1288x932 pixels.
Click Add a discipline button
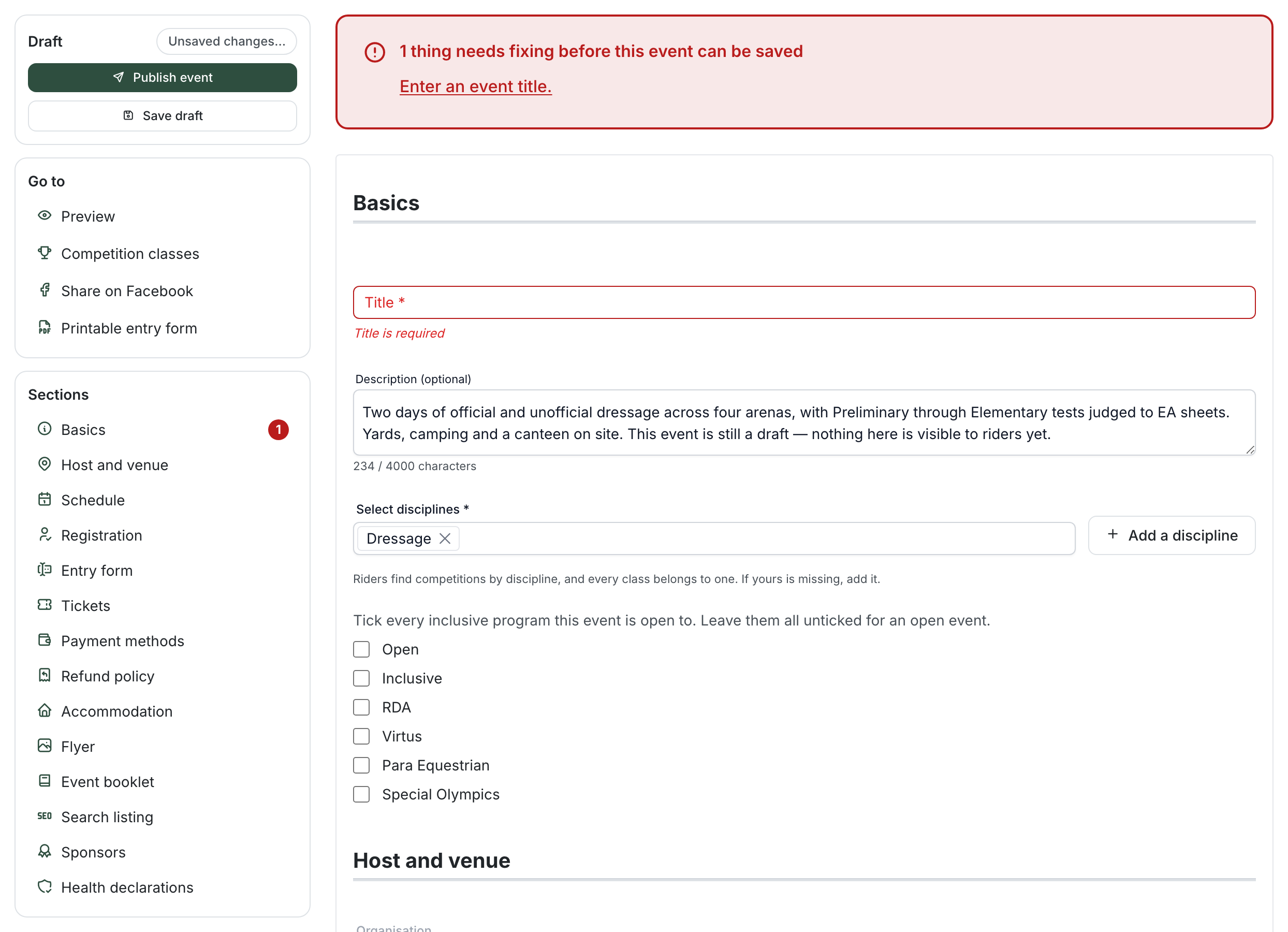click(x=1172, y=535)
